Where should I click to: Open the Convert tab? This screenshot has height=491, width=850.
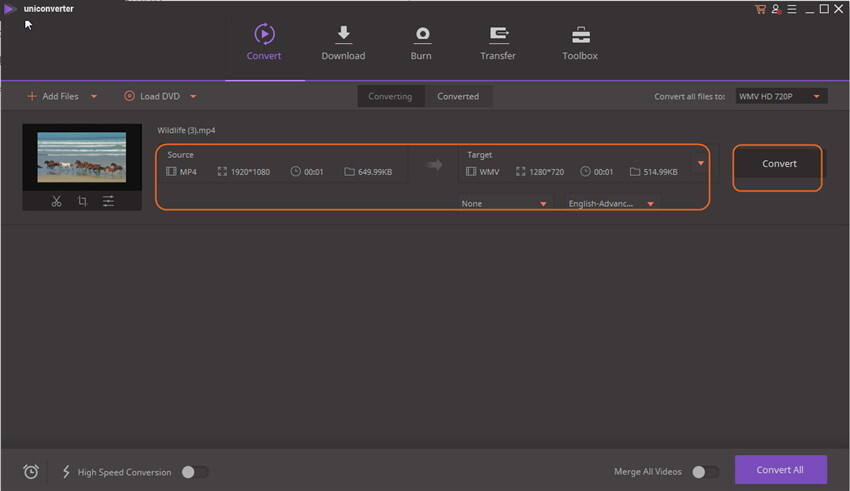point(264,42)
